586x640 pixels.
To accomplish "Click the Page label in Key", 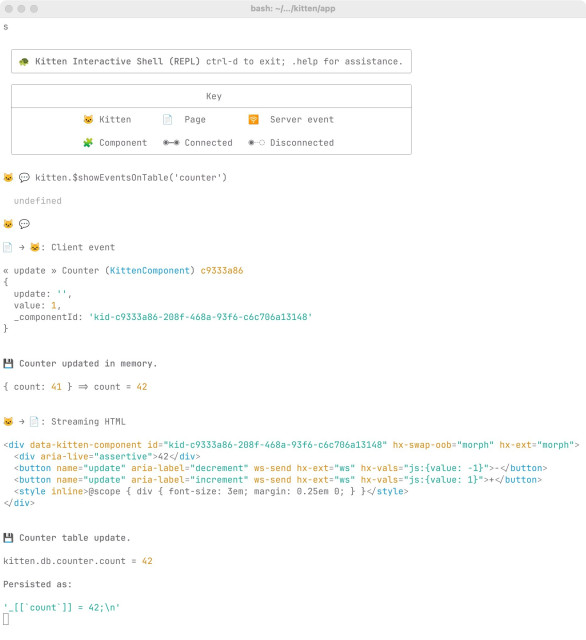I will click(195, 120).
